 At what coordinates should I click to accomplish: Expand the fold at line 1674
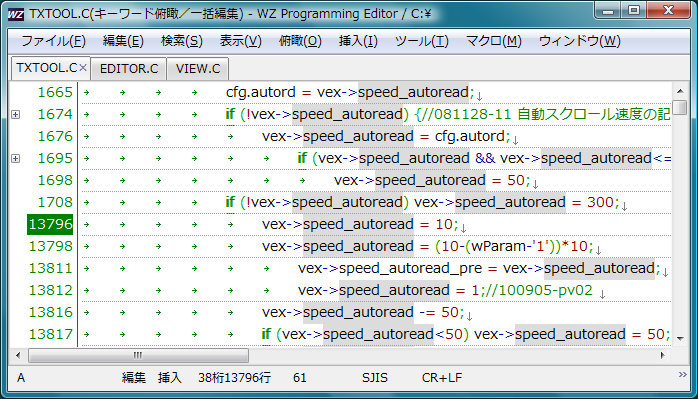[x=16, y=114]
